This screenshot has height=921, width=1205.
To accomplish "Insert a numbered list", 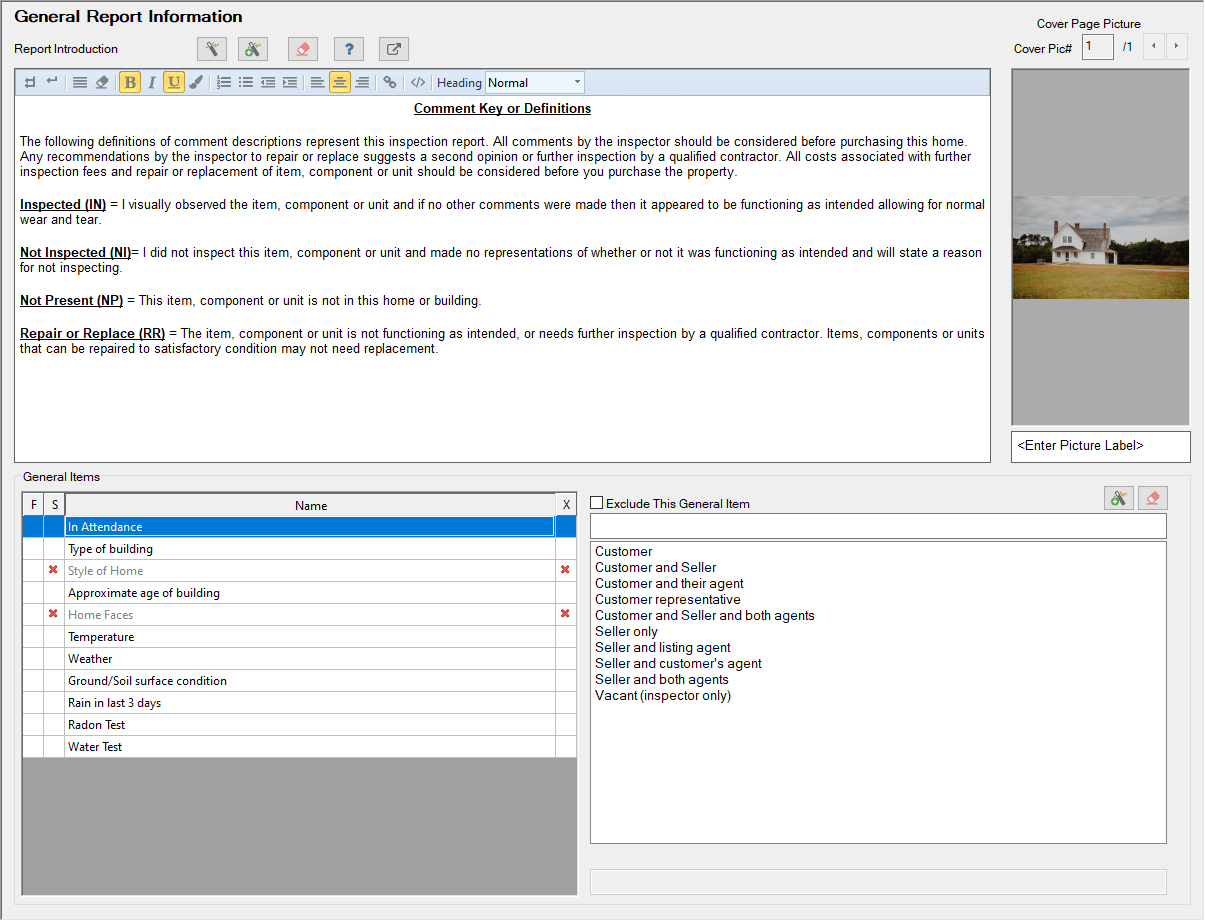I will tap(224, 83).
